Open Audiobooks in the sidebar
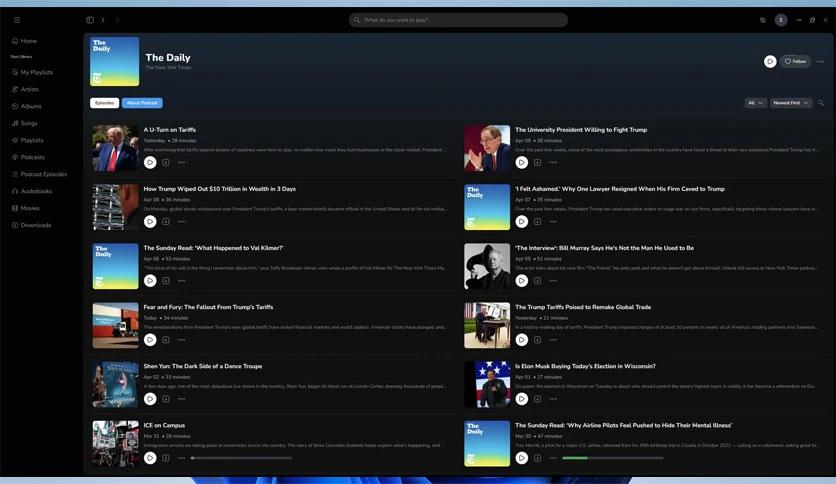The height and width of the screenshot is (484, 836). point(32,191)
